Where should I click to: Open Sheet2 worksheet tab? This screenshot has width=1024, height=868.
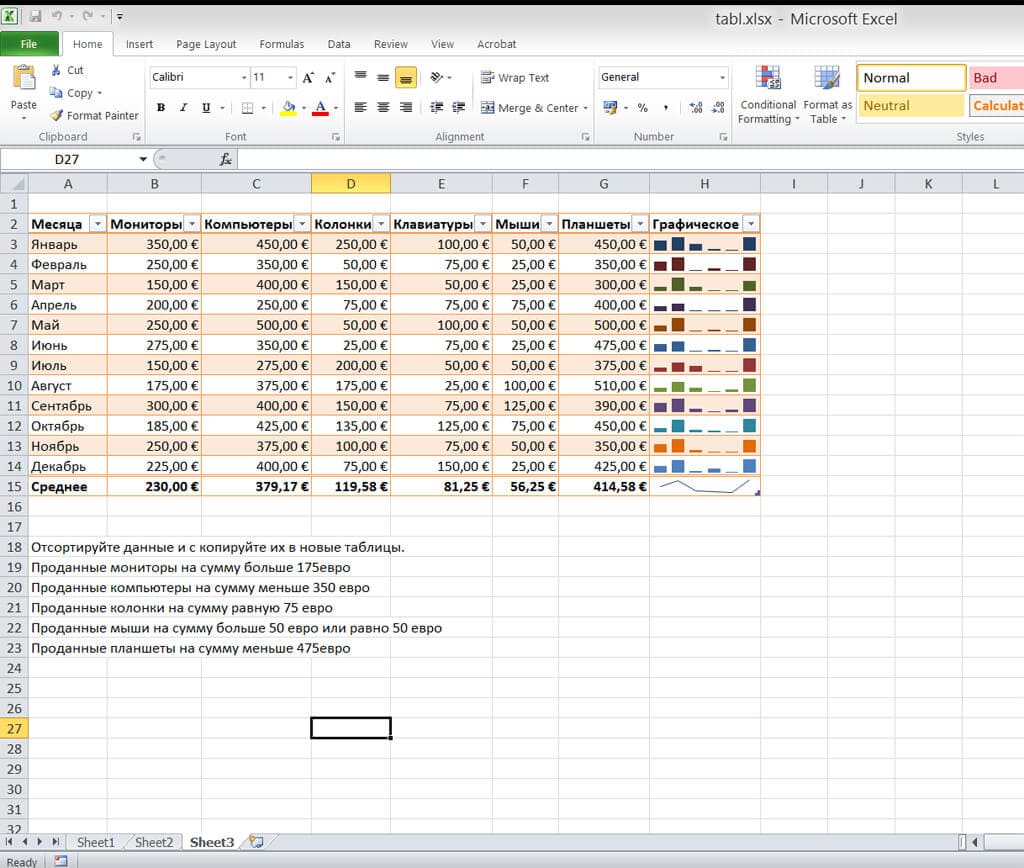click(x=154, y=842)
